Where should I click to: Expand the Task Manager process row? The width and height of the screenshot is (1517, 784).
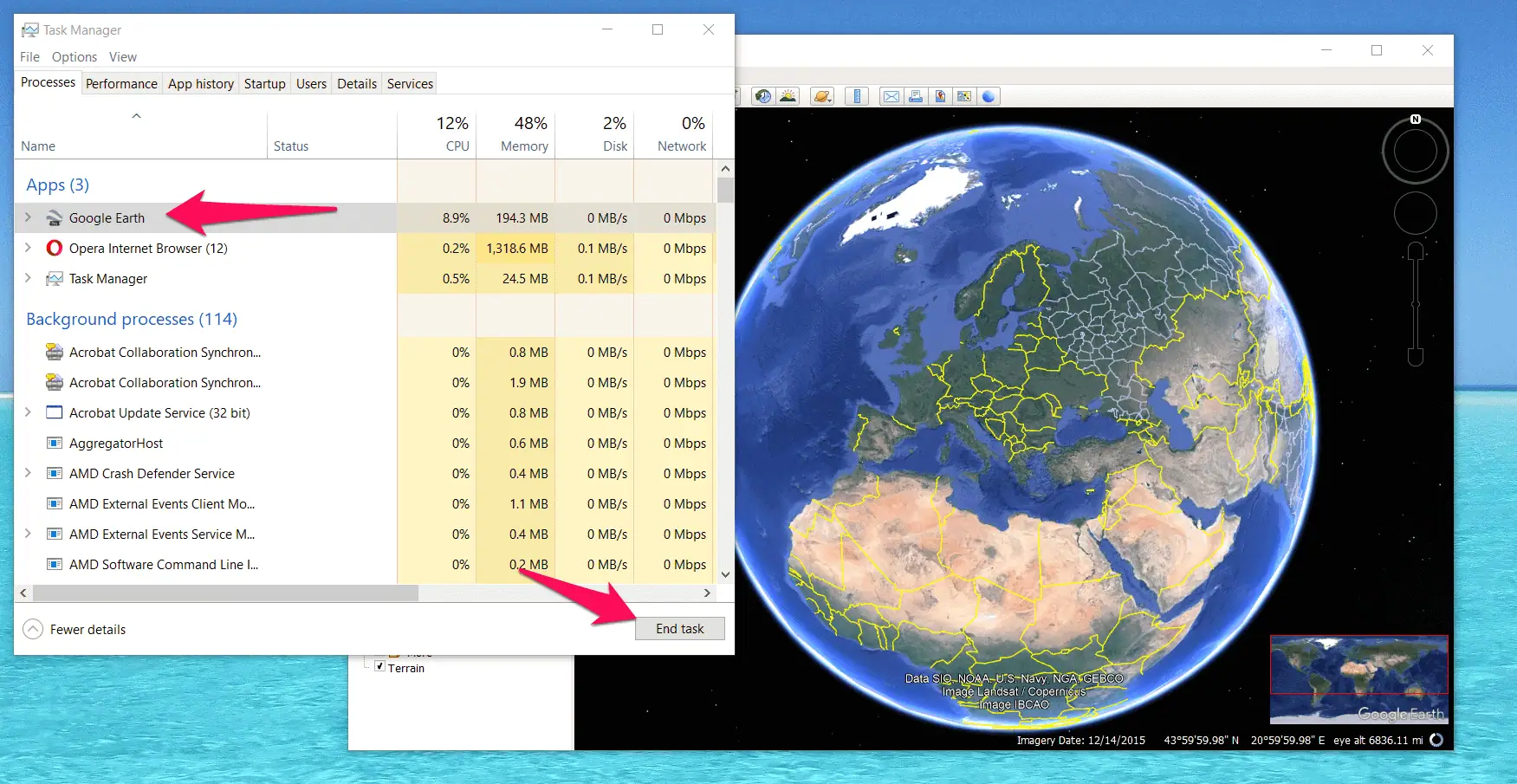(28, 278)
